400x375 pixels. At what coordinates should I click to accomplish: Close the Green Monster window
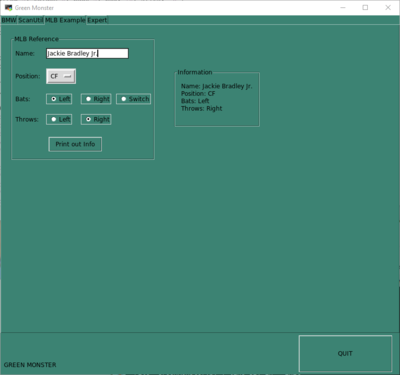(388, 7)
